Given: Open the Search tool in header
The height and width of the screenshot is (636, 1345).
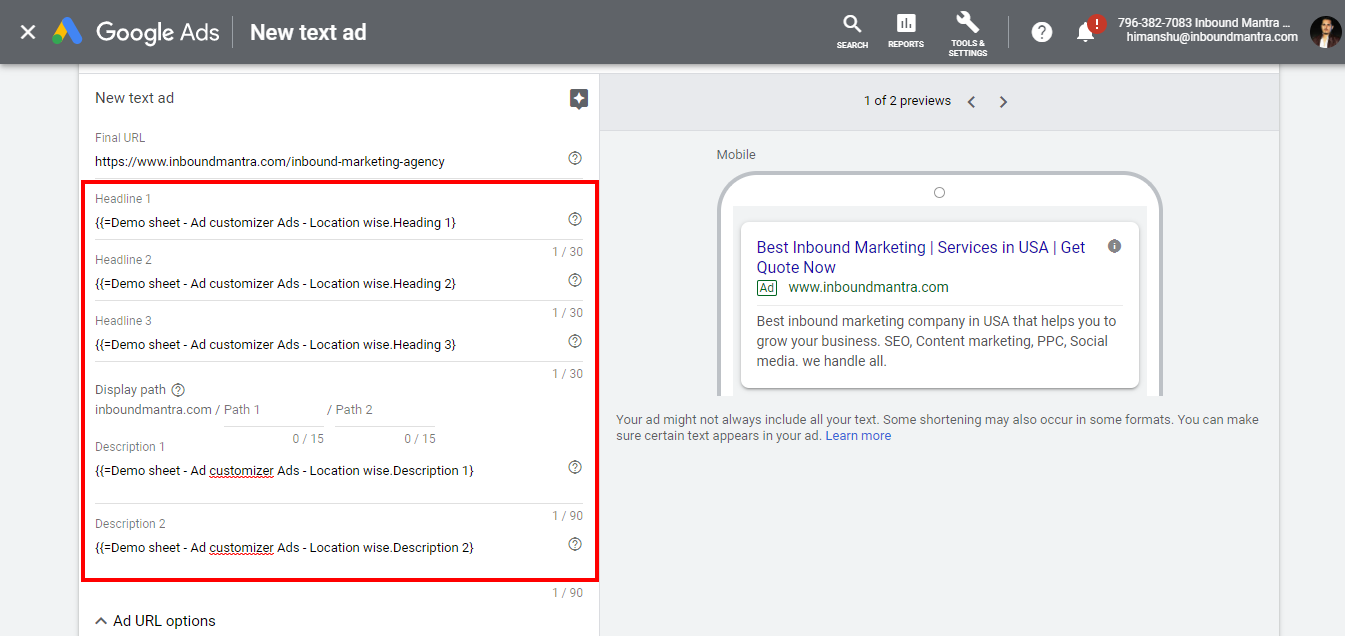Looking at the screenshot, I should pos(852,31).
